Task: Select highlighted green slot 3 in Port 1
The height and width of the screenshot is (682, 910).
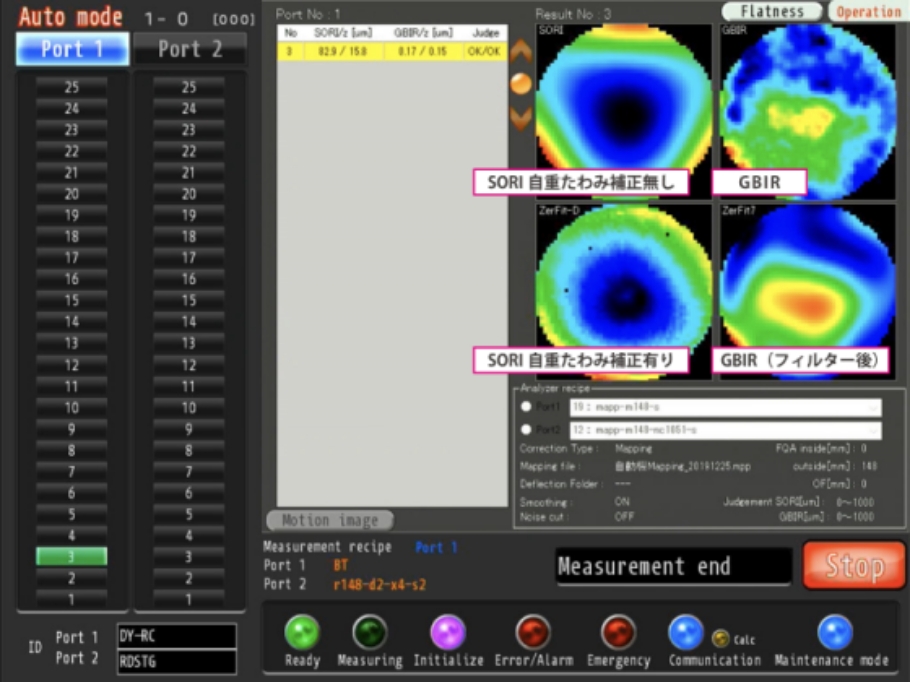Action: pos(71,556)
